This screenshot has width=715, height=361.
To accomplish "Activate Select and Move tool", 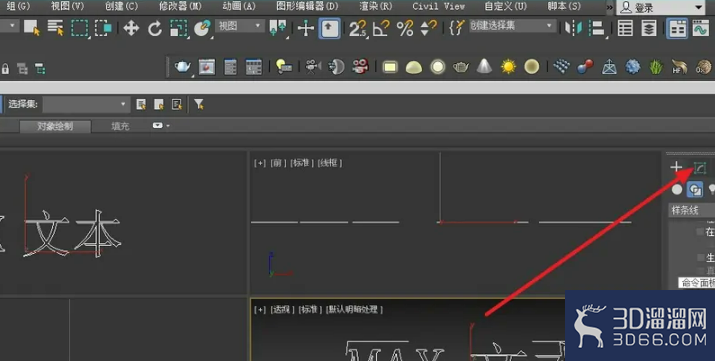I will (131, 28).
